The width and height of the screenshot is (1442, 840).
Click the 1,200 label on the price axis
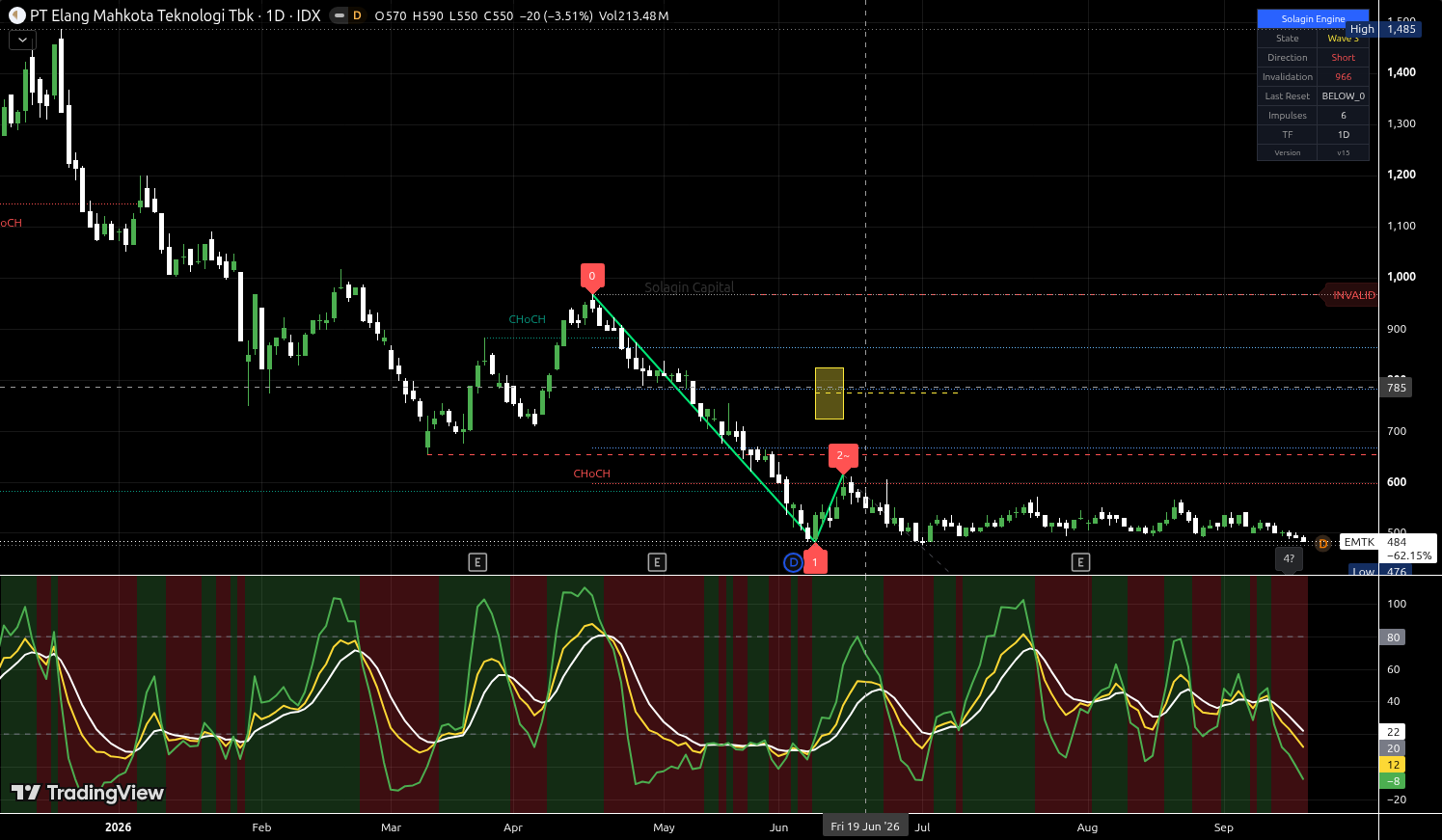coord(1401,175)
